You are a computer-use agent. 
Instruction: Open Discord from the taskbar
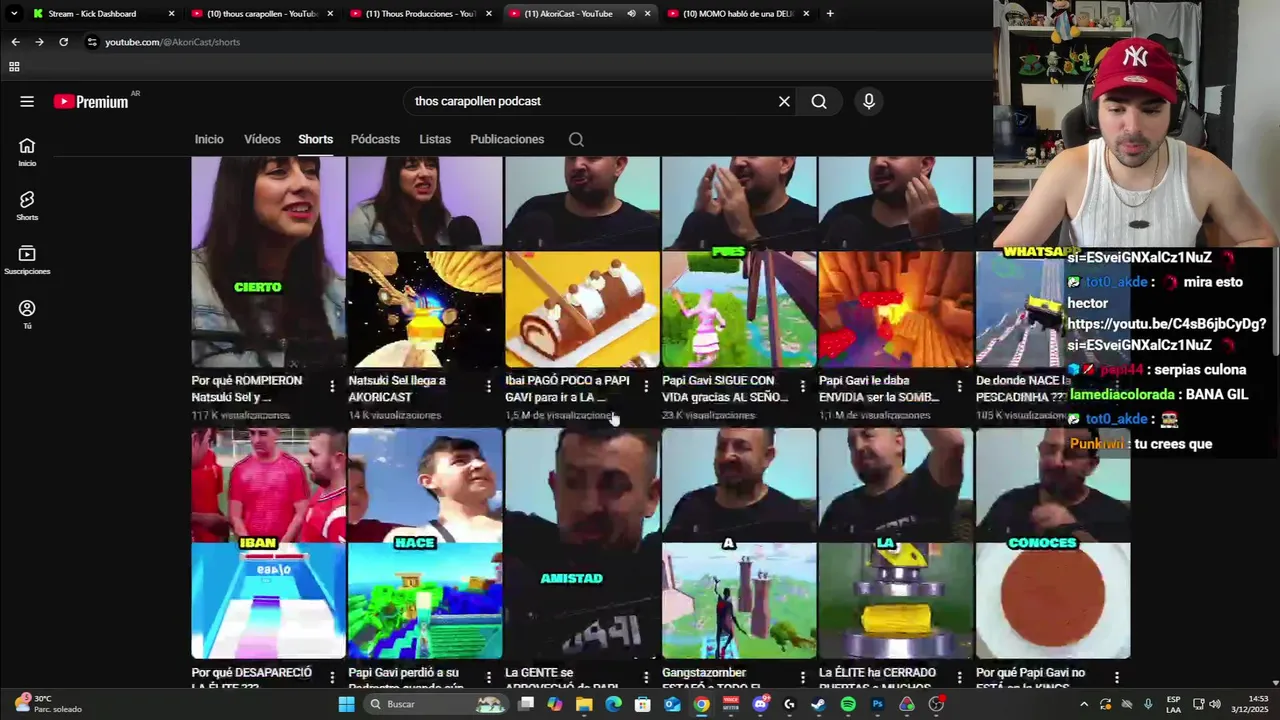(760, 704)
